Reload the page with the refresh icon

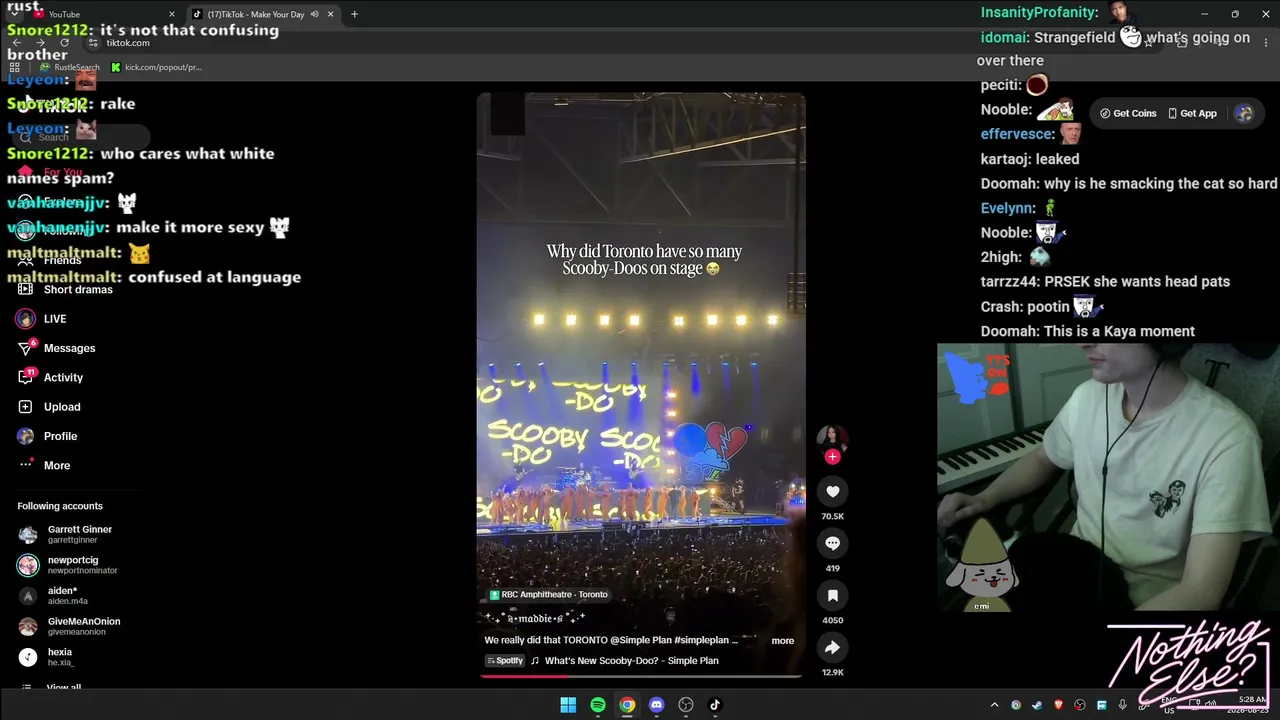click(x=64, y=42)
